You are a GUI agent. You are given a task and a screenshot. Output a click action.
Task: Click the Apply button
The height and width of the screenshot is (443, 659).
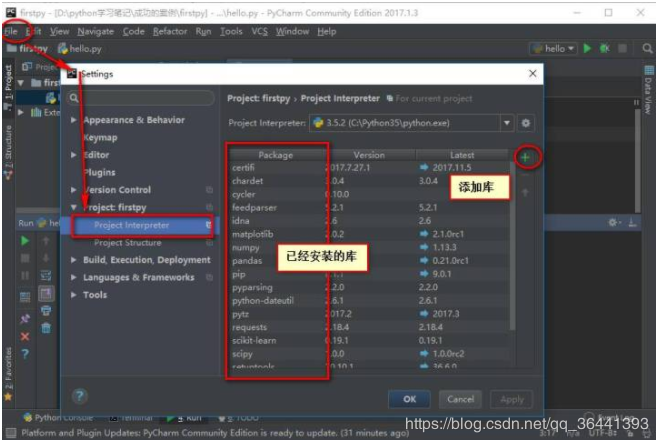coord(512,399)
